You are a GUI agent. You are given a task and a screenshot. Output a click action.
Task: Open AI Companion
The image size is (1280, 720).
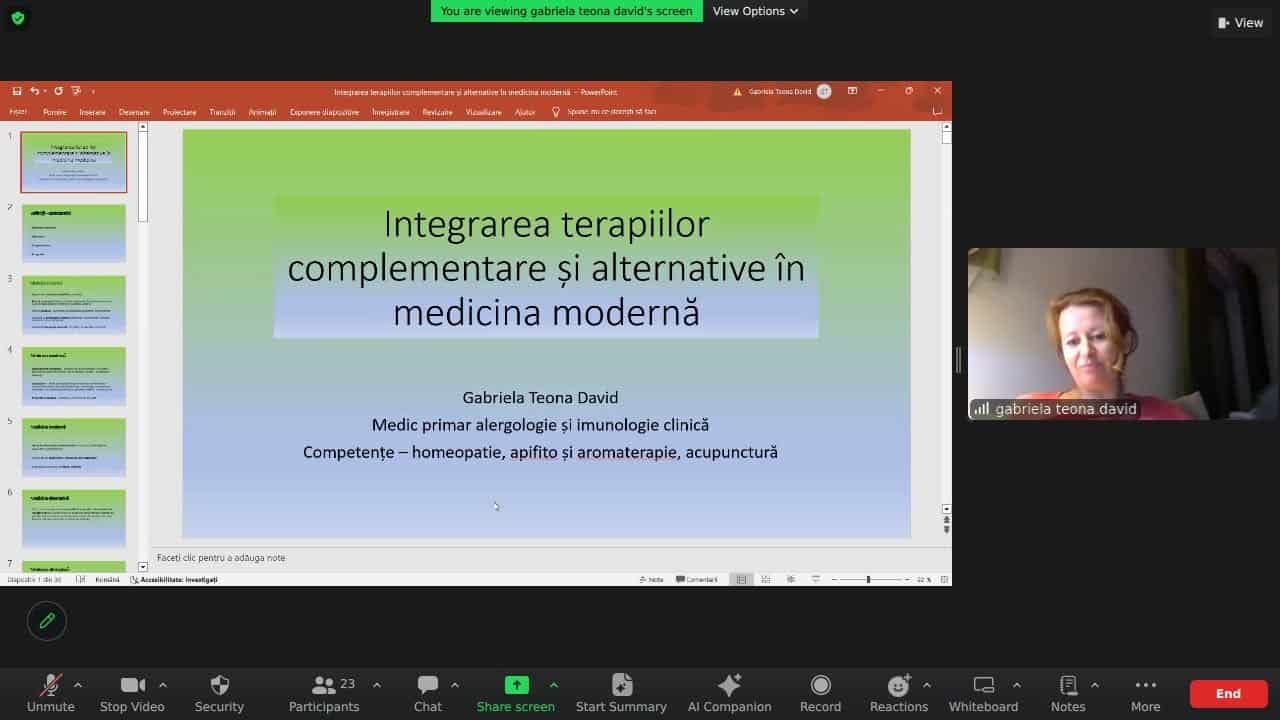[729, 692]
